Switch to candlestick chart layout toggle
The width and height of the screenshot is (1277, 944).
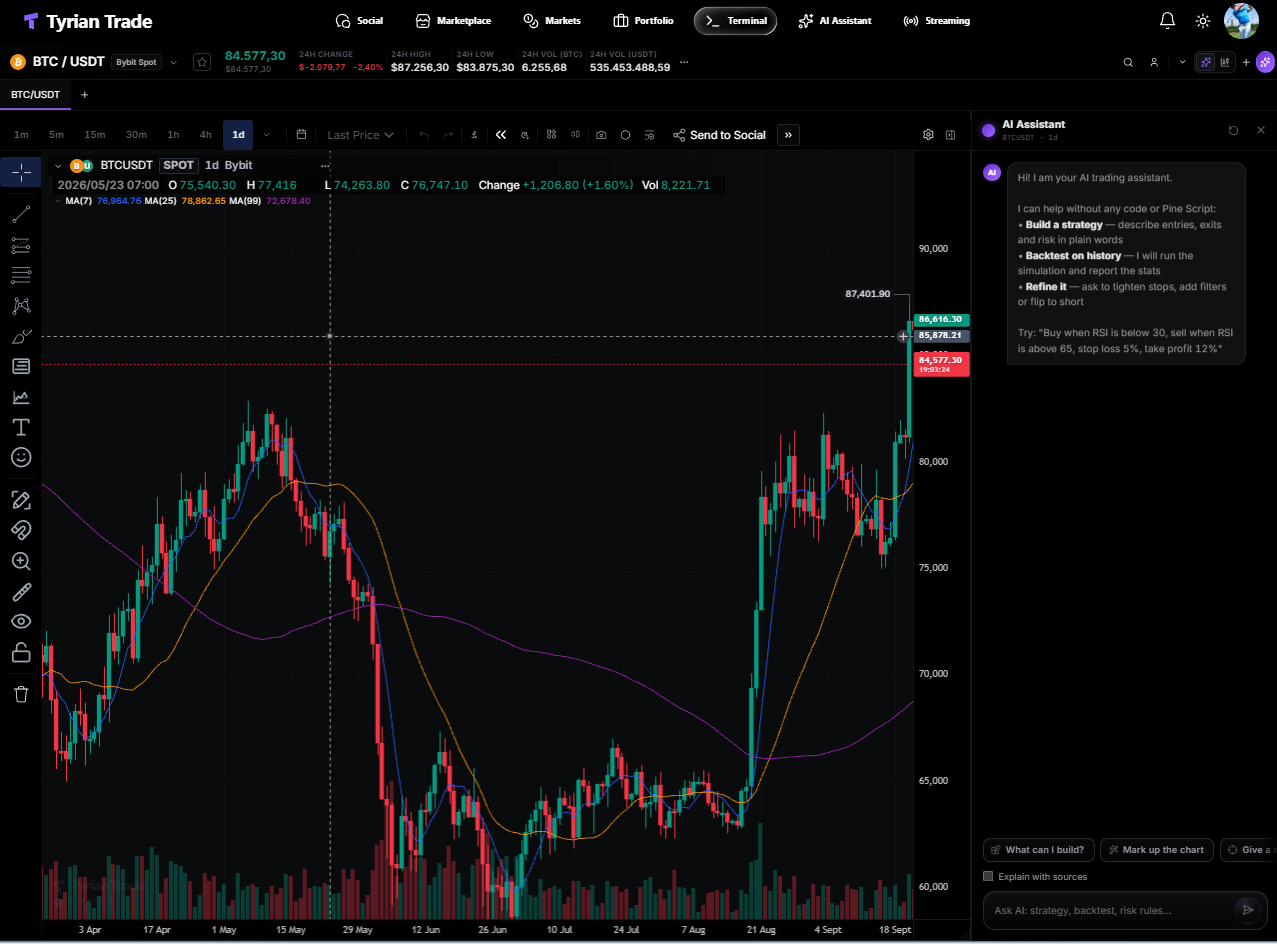tap(1225, 62)
